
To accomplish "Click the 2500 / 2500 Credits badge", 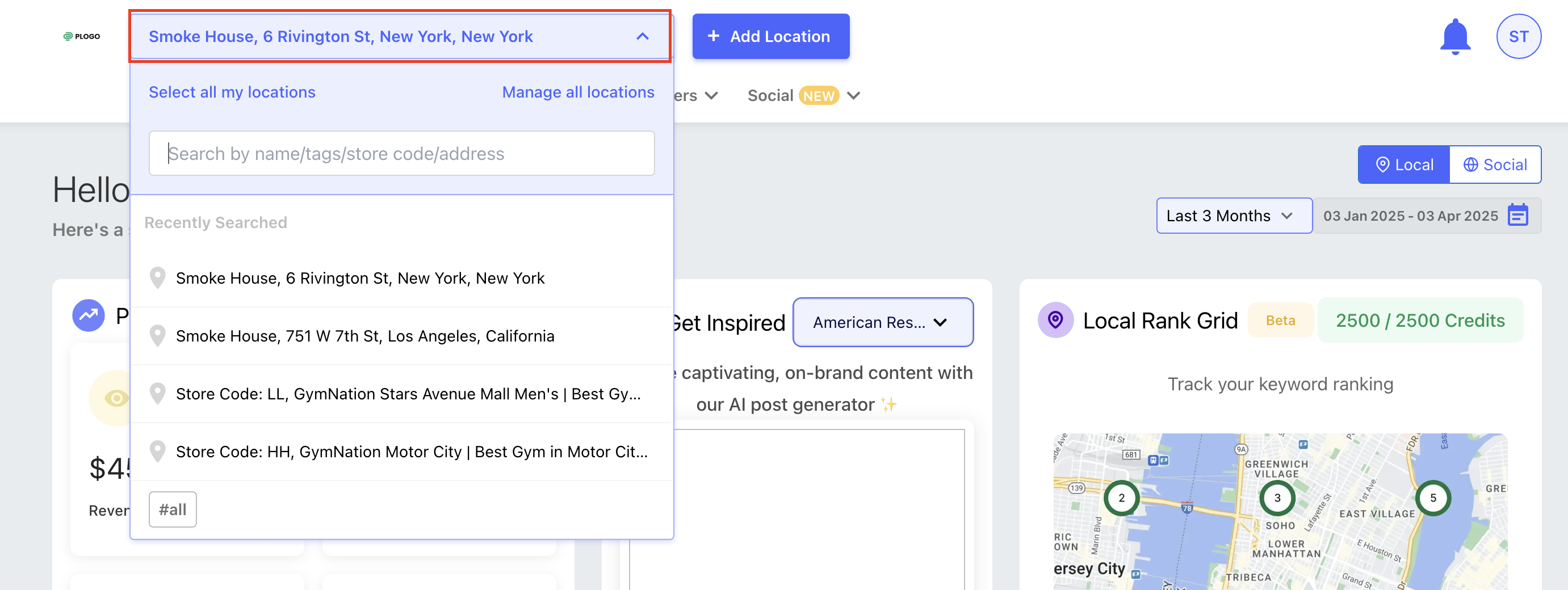I will pyautogui.click(x=1420, y=320).
